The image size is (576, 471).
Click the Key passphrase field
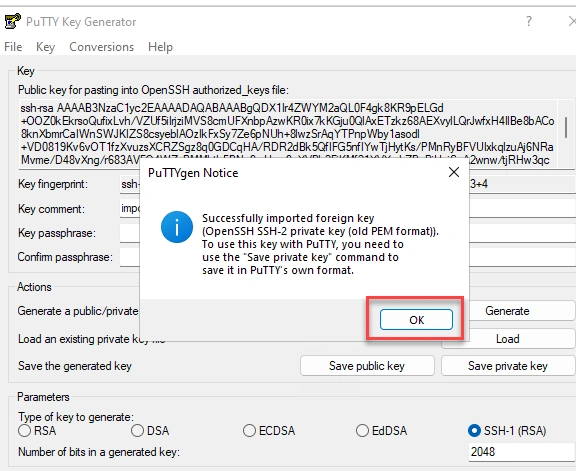[x=348, y=233]
